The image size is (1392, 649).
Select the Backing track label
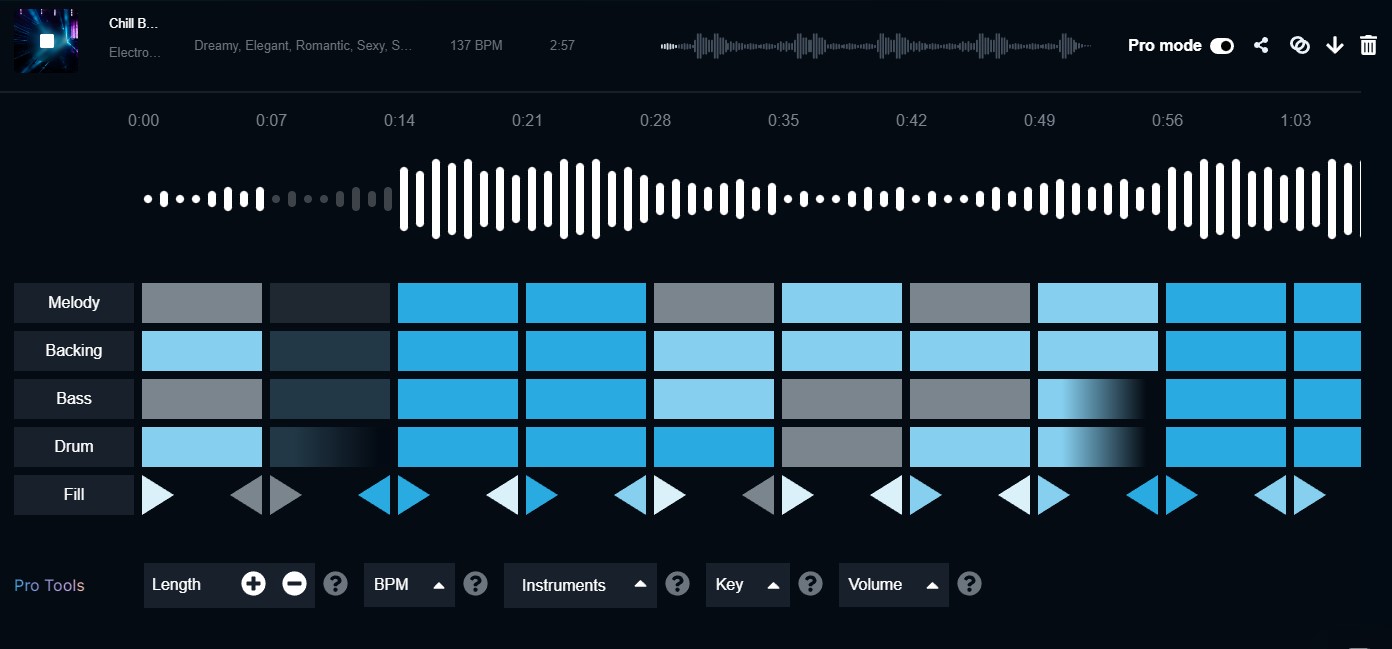click(x=74, y=351)
